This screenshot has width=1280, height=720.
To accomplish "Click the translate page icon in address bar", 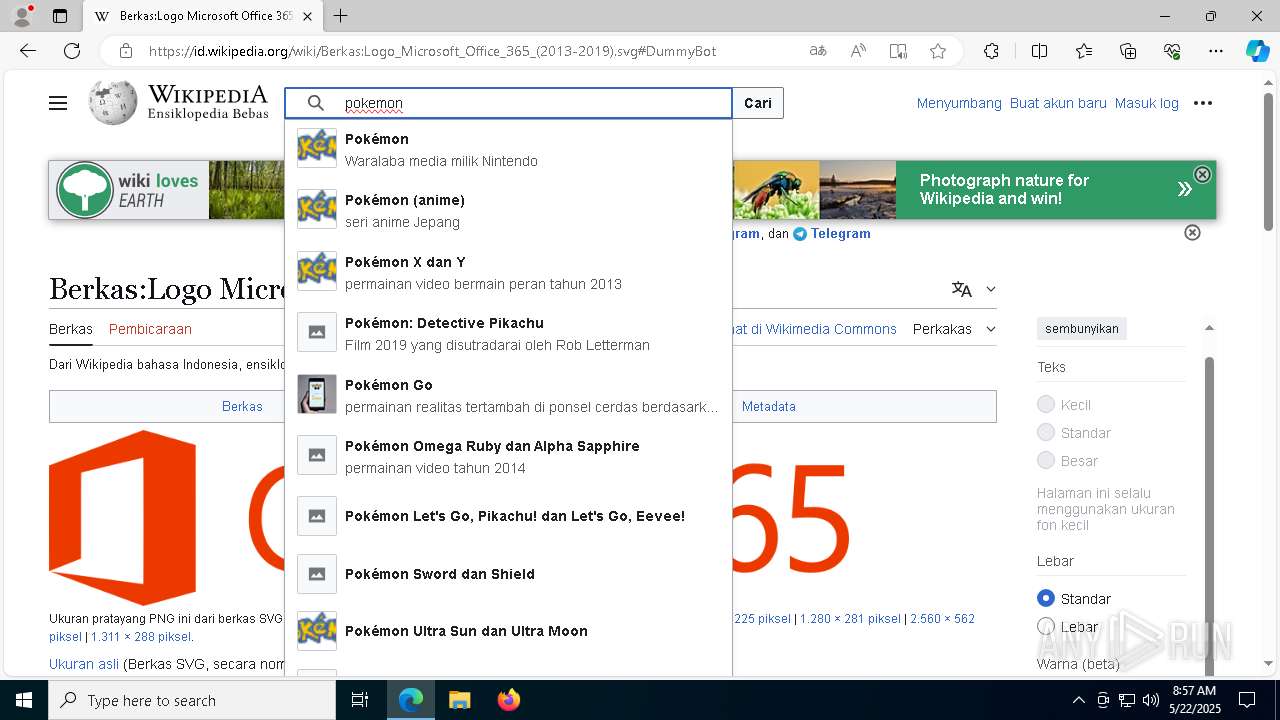I will coord(818,51).
